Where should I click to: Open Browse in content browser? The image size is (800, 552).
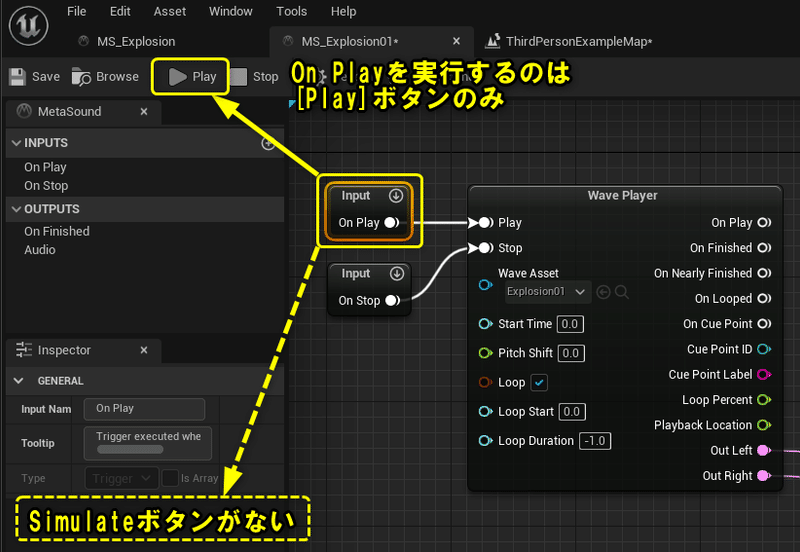click(x=106, y=77)
